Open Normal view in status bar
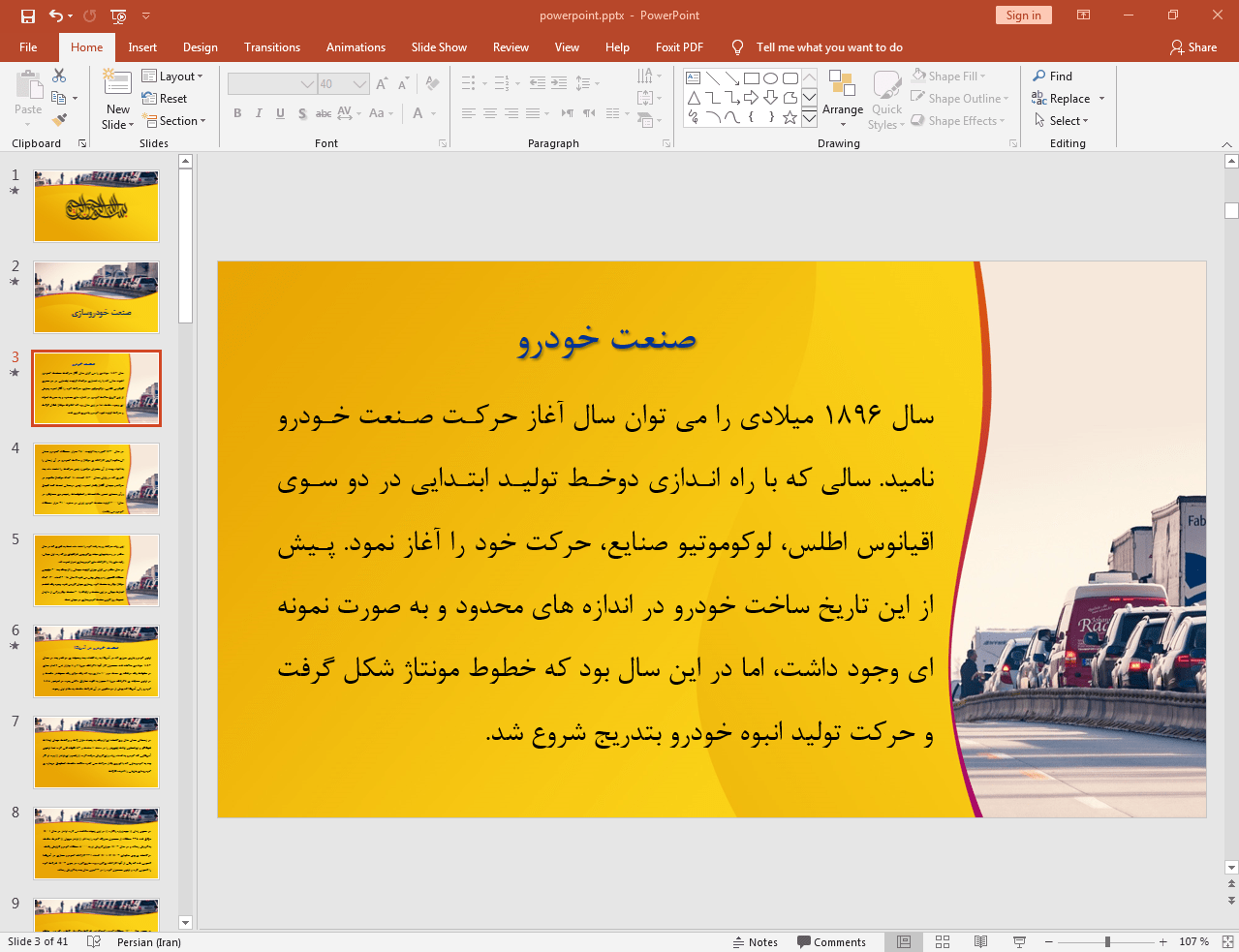The width and height of the screenshot is (1239, 952). click(904, 941)
